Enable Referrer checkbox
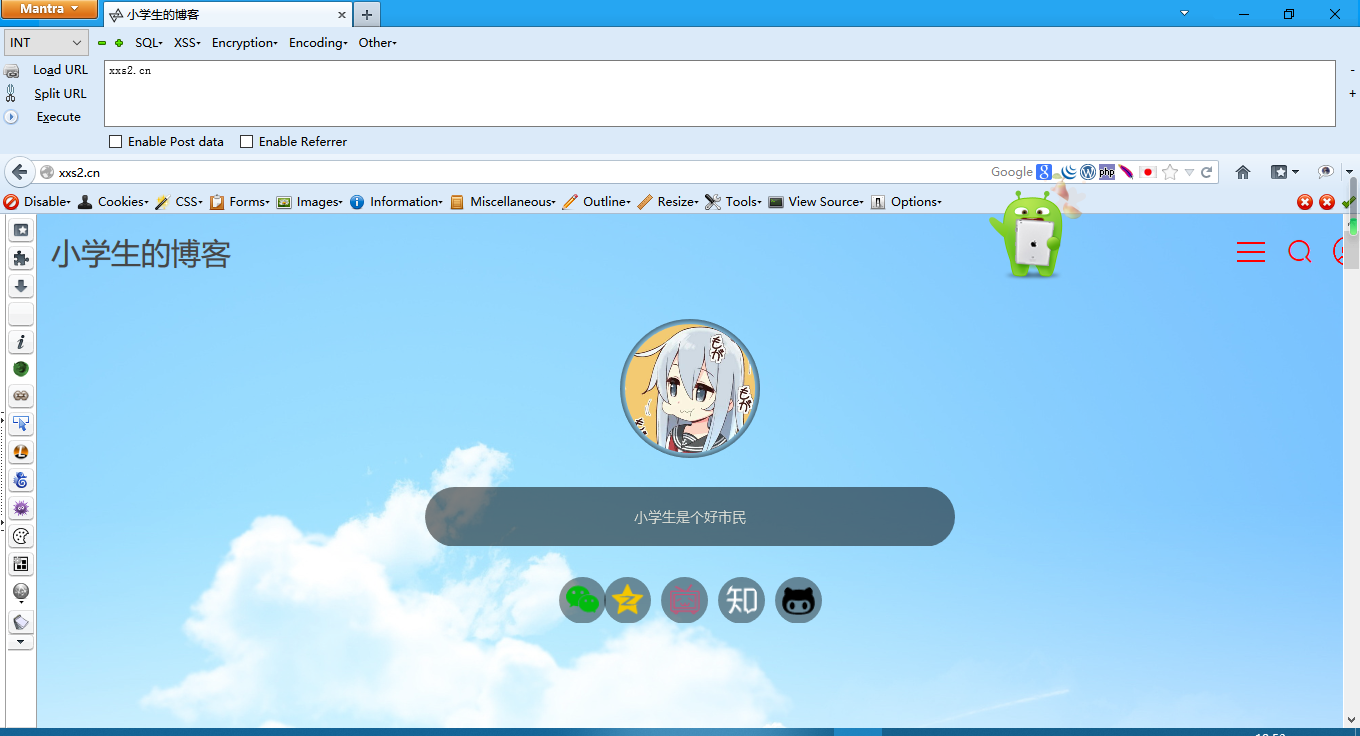Screen dimensions: 1360x736 [x=247, y=142]
